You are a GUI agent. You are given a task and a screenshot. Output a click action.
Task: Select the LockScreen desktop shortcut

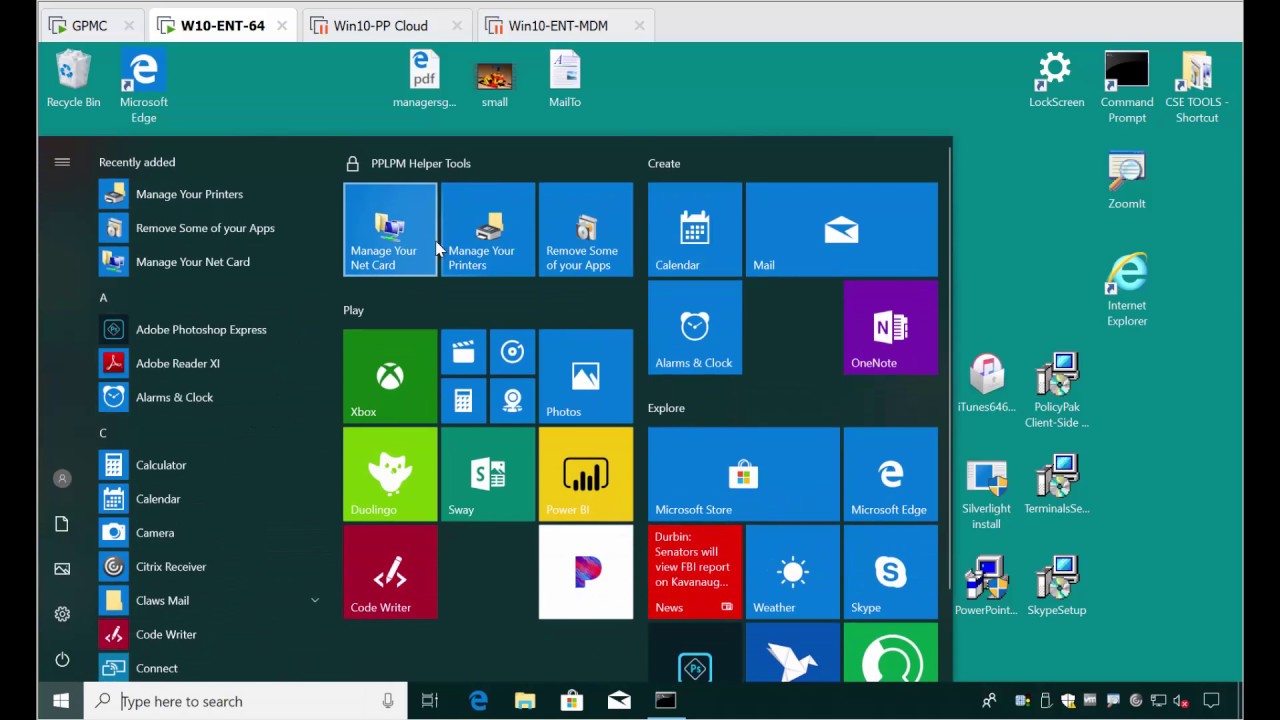[x=1057, y=80]
